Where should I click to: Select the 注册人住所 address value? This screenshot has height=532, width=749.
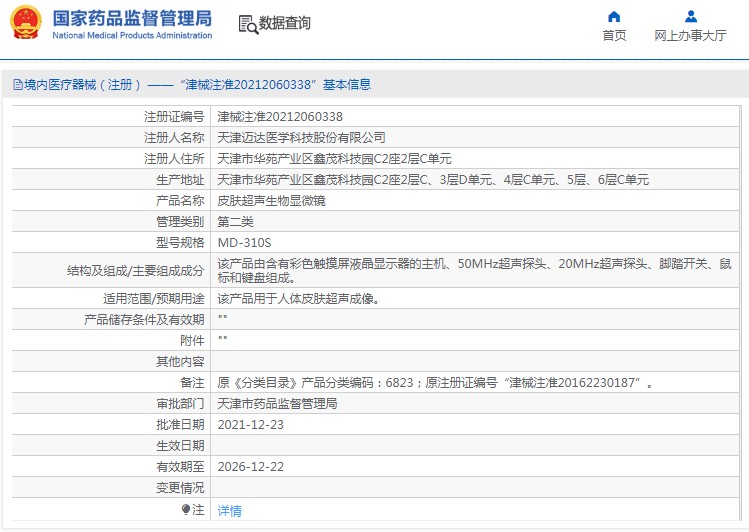[334, 159]
